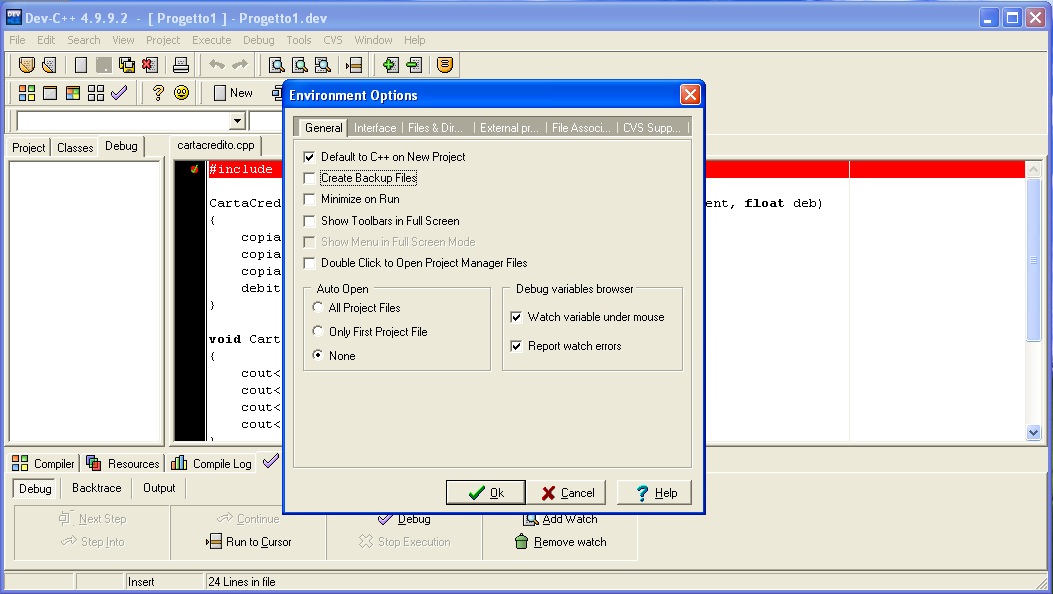The image size is (1053, 594).
Task: Open the Execute menu
Action: [211, 40]
